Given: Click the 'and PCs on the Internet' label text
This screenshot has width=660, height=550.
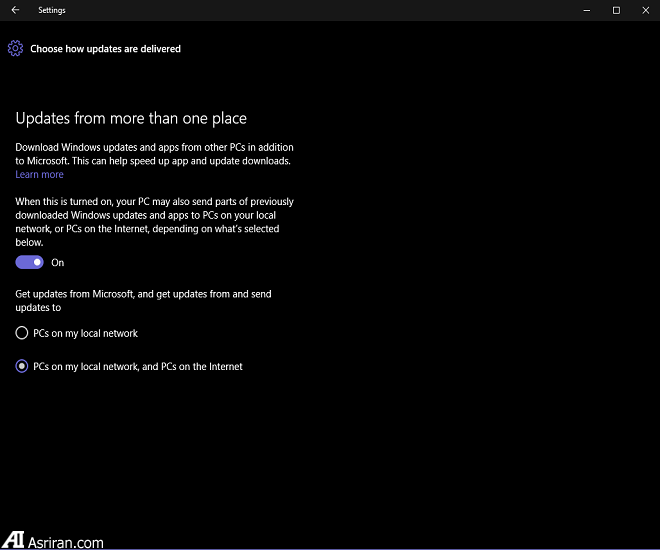Looking at the screenshot, I should coord(190,367).
